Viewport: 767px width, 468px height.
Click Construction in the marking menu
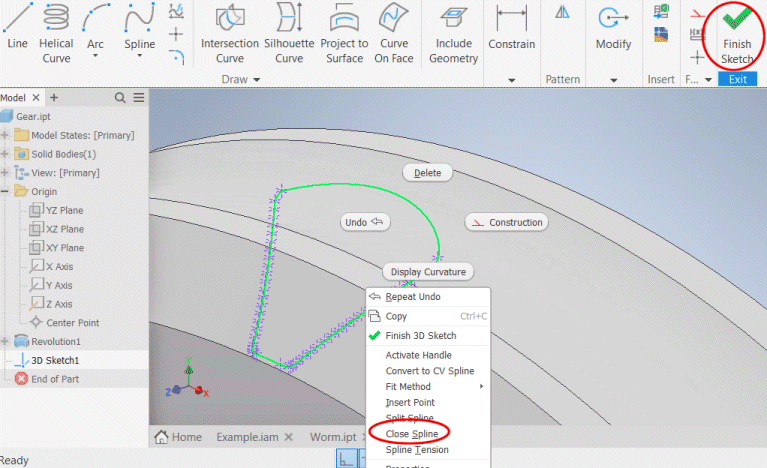pos(506,222)
